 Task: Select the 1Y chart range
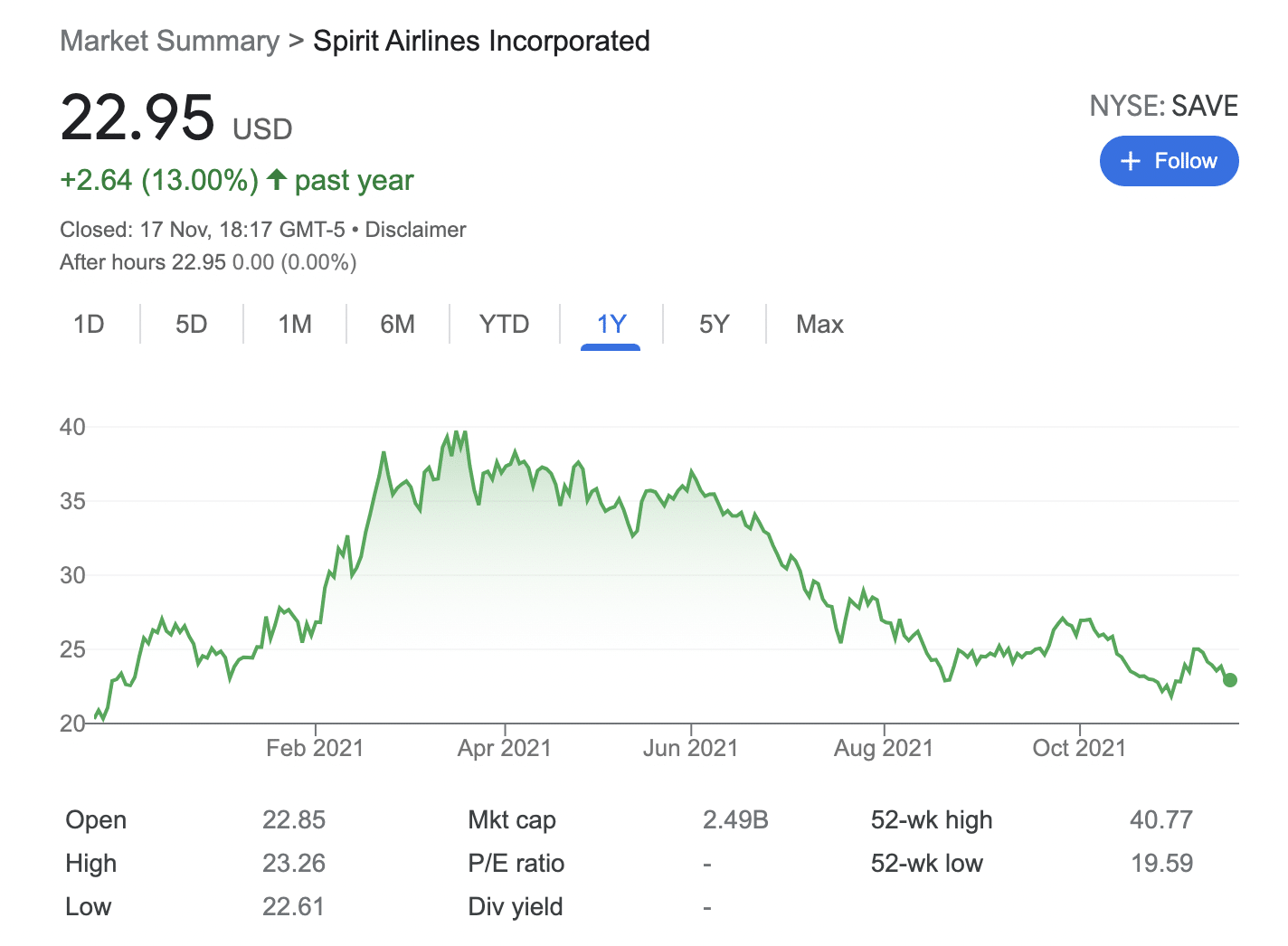pos(611,324)
